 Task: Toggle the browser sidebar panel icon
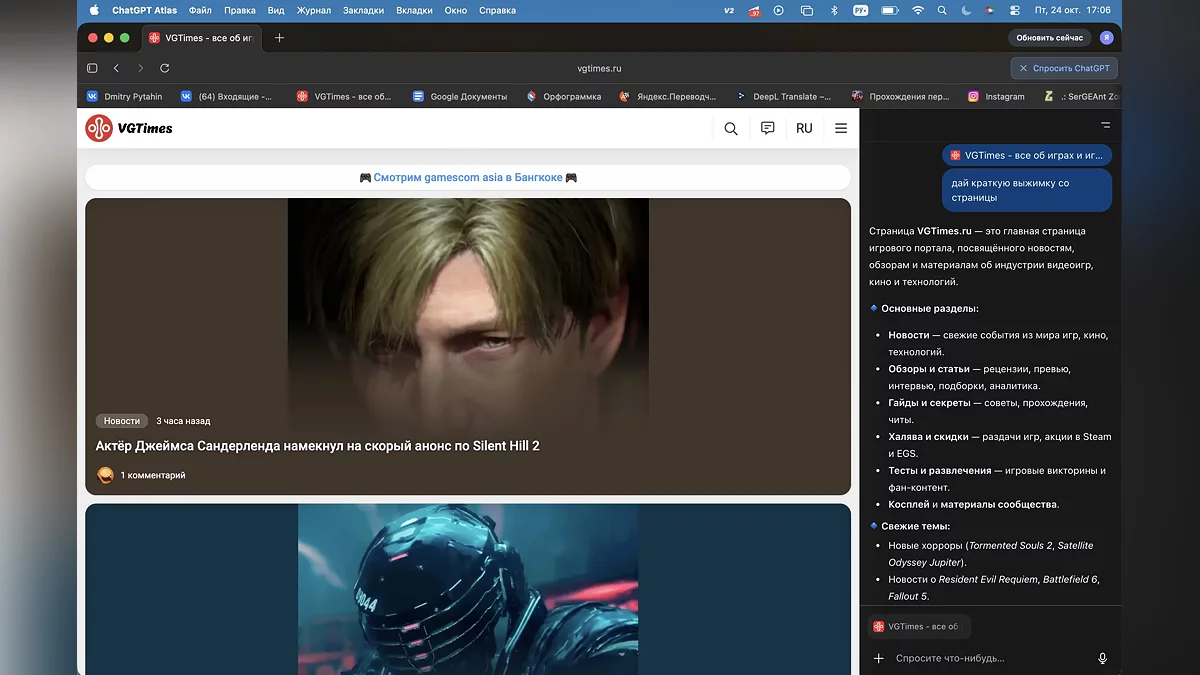92,68
